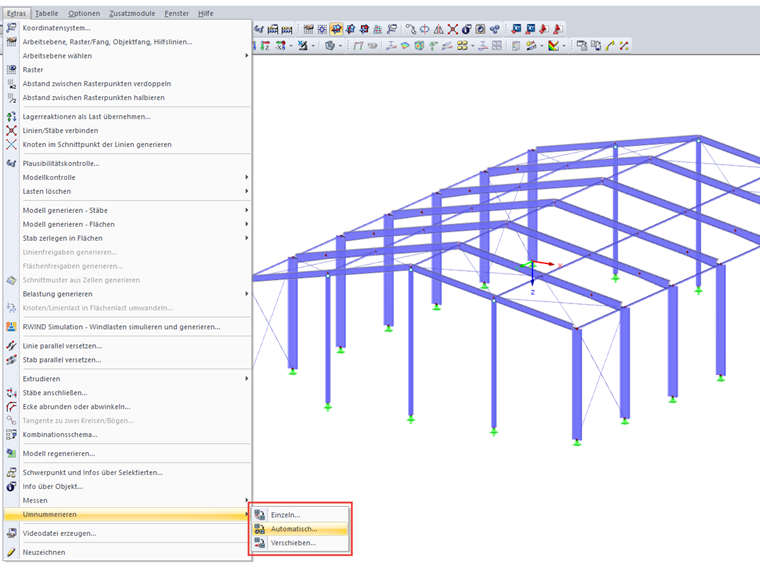This screenshot has width=760, height=570.
Task: Expand the Extrudieren submenu
Action: pyautogui.click(x=127, y=379)
